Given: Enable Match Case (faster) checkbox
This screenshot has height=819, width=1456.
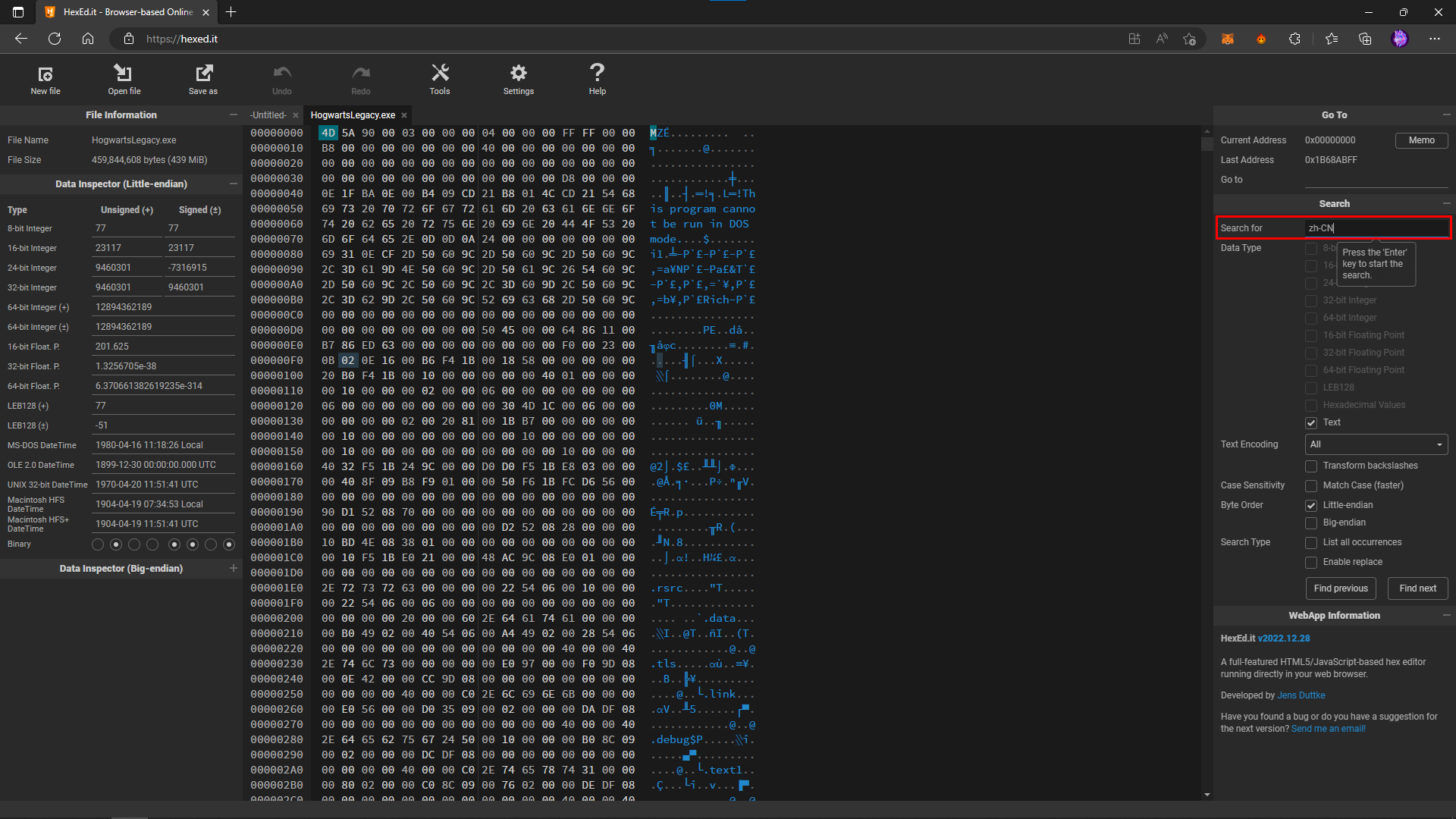Looking at the screenshot, I should click(x=1310, y=485).
